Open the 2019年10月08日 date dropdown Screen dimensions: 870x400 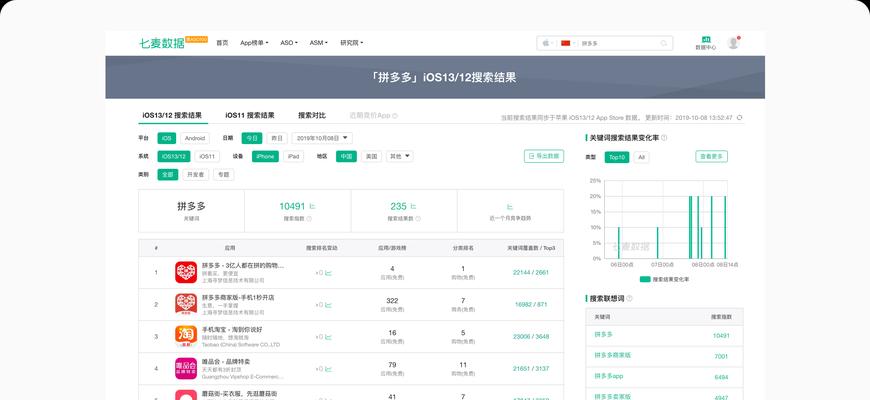322,138
